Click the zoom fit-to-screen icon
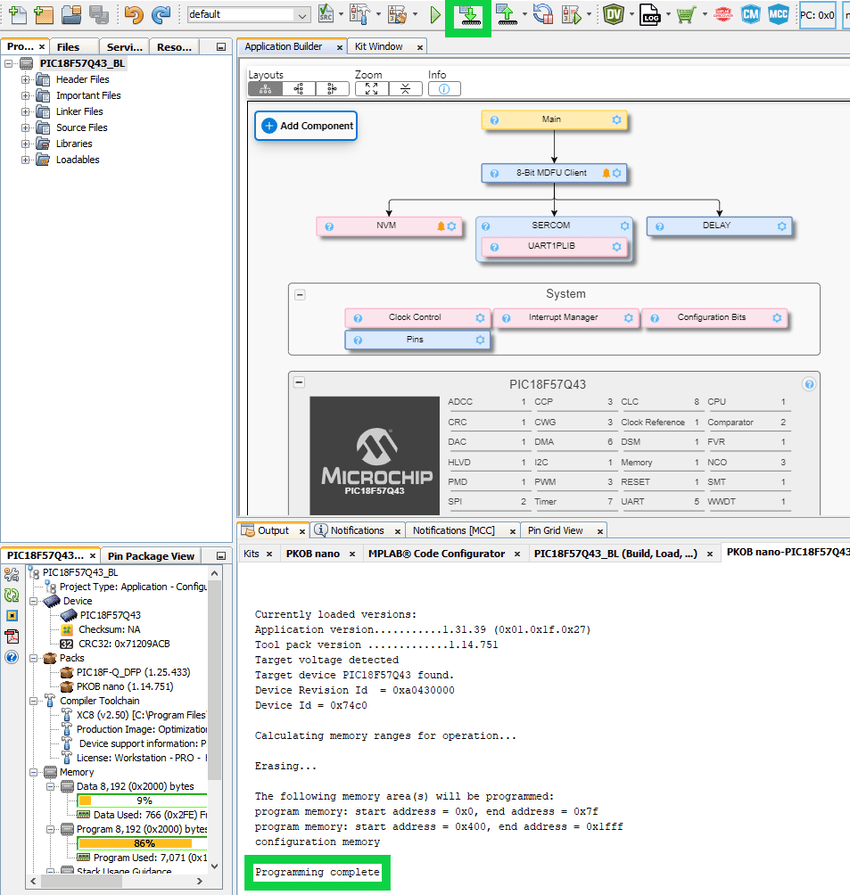Screen dimensions: 850x895 point(371,89)
